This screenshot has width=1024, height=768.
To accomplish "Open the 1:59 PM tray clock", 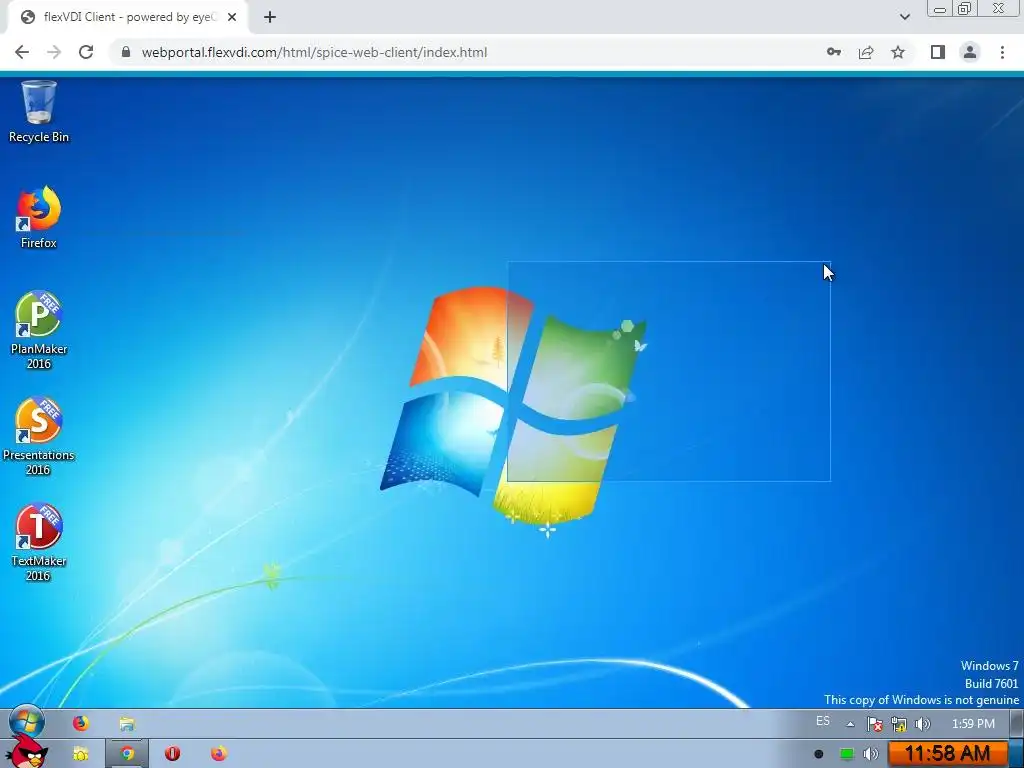I will 973,724.
